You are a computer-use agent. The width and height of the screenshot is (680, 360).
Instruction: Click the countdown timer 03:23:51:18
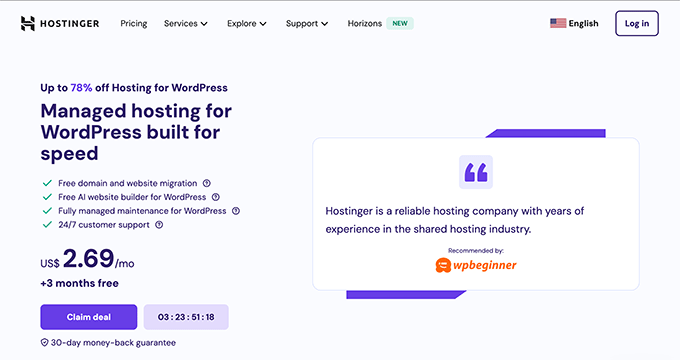186,317
